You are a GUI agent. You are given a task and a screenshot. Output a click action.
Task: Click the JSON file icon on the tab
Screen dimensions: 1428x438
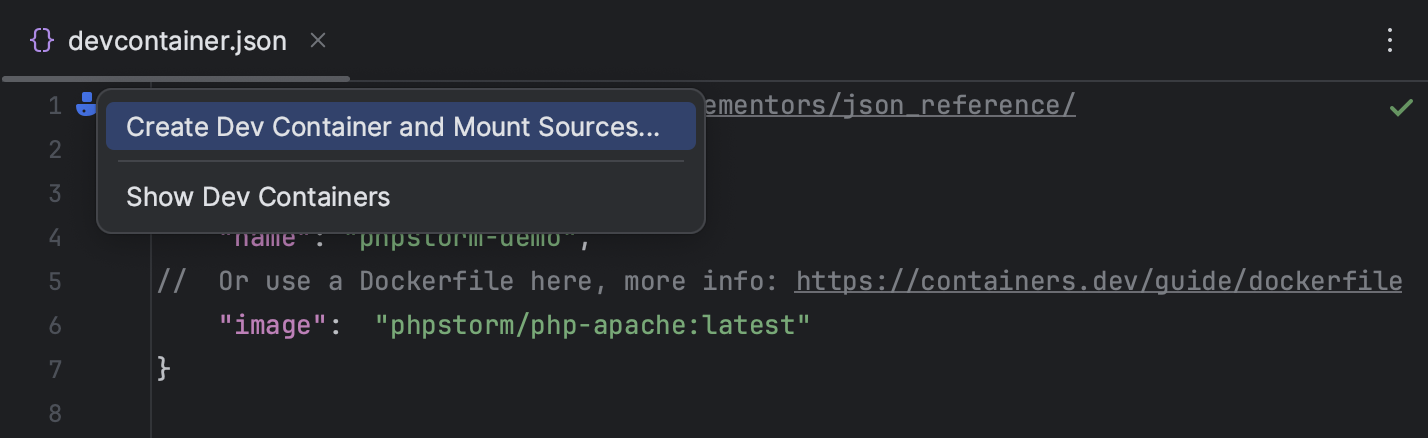tap(42, 41)
